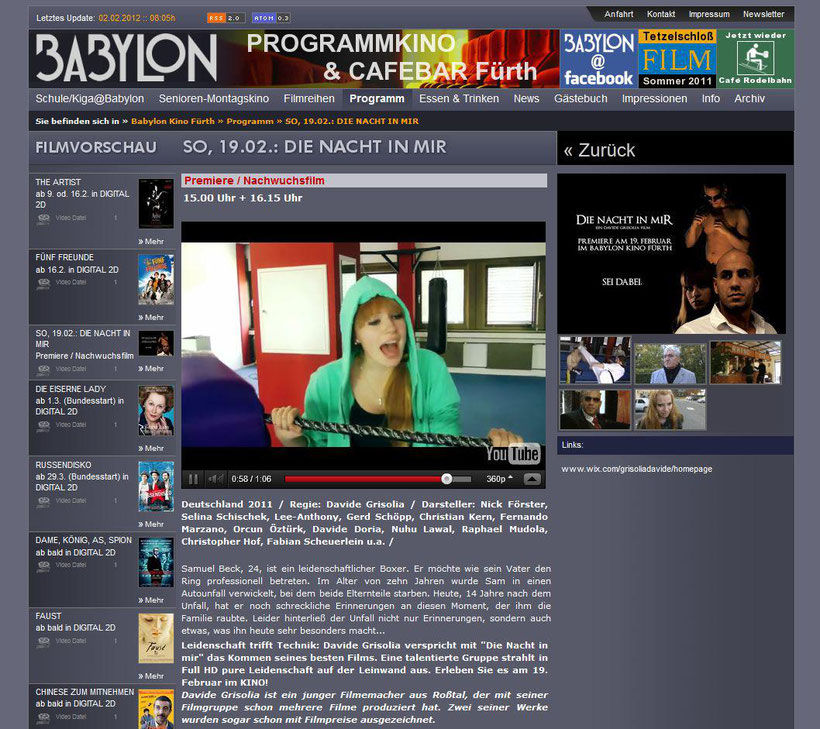Image resolution: width=820 pixels, height=729 pixels.
Task: Expand the video player with the up-arrow button
Action: tap(532, 479)
